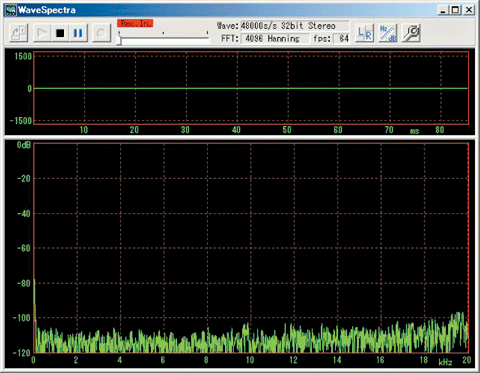Open a wave file using the file icon
Image resolution: width=480 pixels, height=373 pixels.
pyautogui.click(x=18, y=33)
